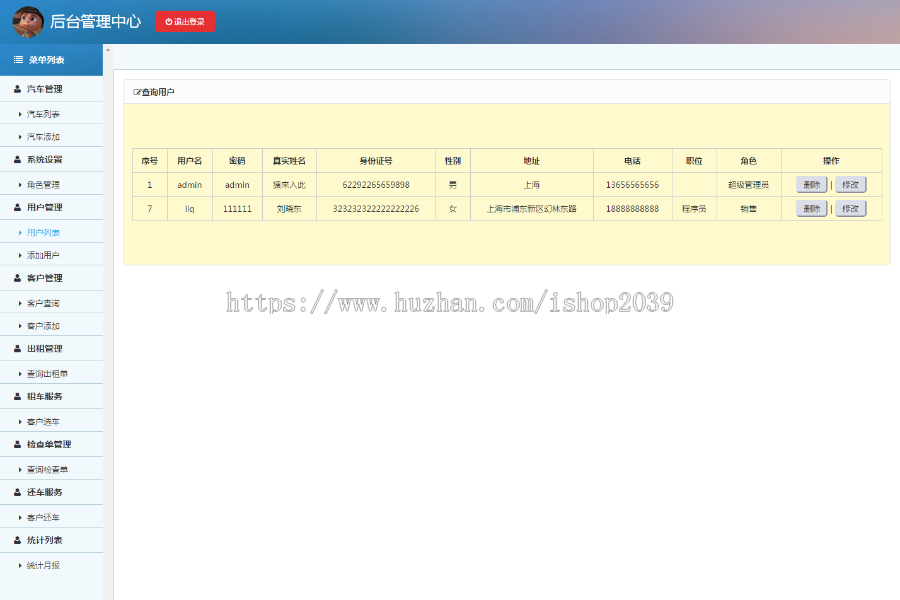Click the person icon beside 还车服务

(x=17, y=492)
